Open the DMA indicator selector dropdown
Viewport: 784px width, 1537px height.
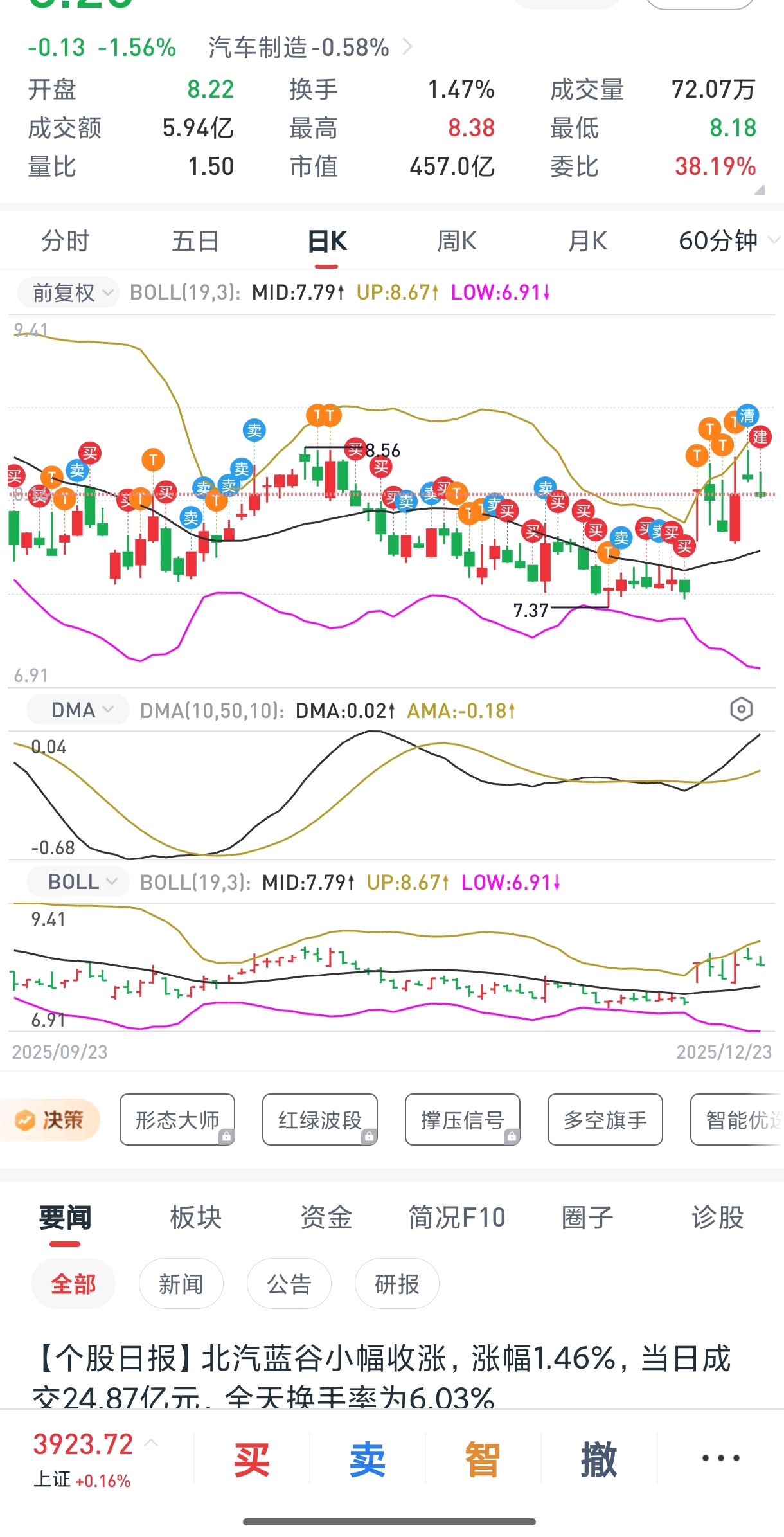point(78,710)
